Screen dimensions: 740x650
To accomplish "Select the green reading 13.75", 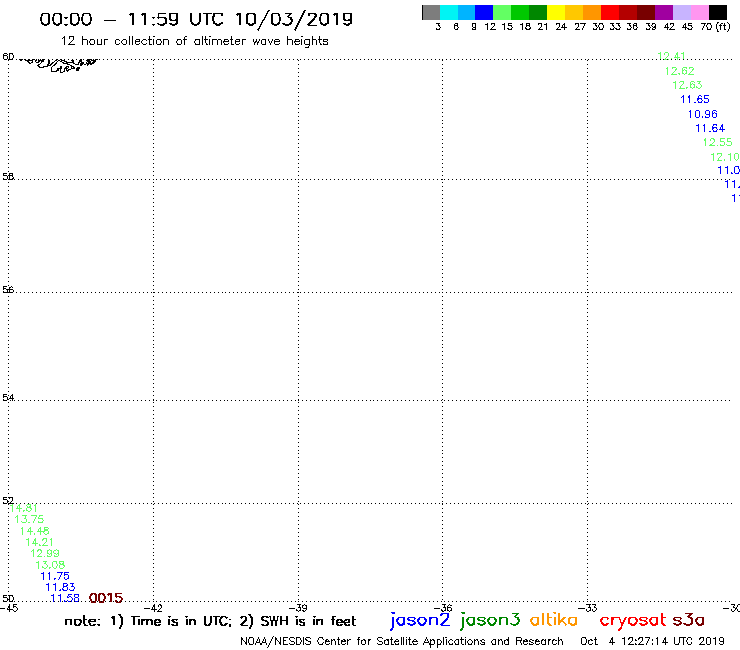I will (29, 519).
